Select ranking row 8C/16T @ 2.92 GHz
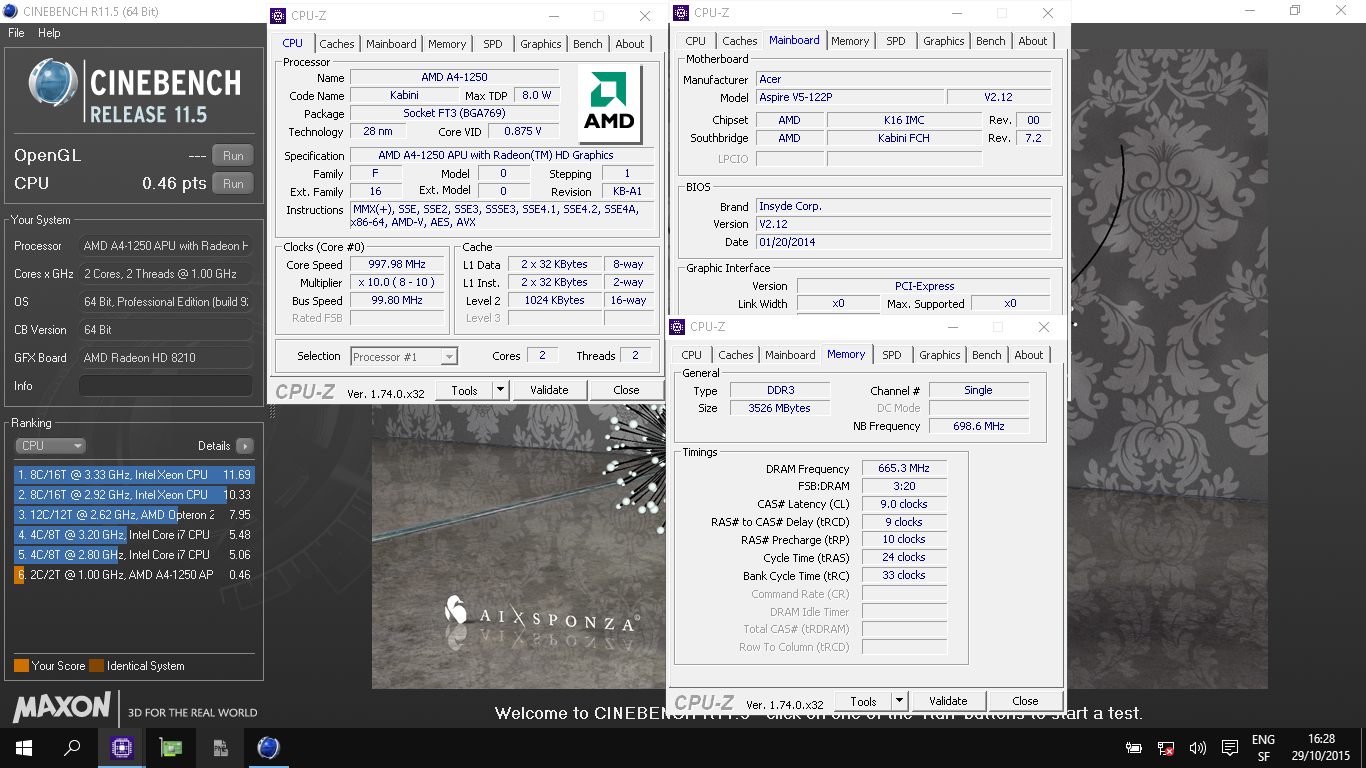 (135, 495)
